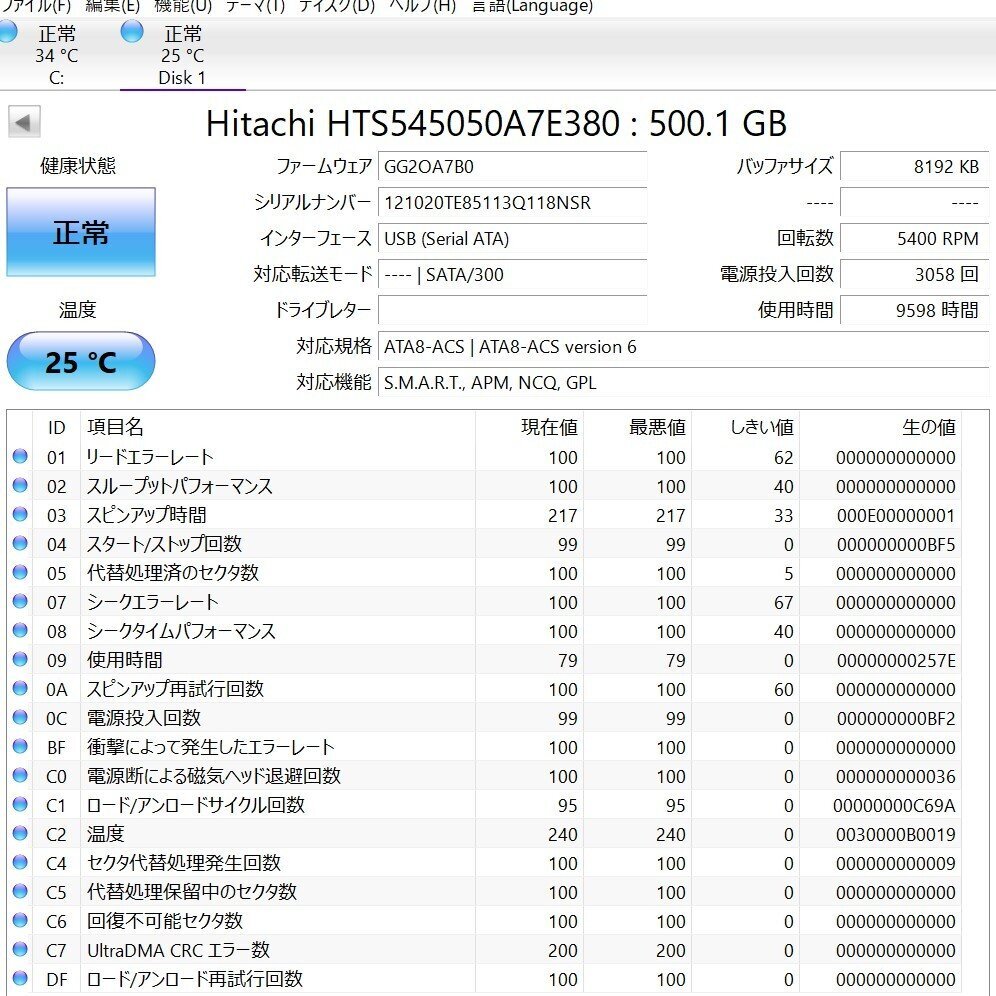996x996 pixels.
Task: Click status orb for ID C7 row
Action: click(20, 949)
